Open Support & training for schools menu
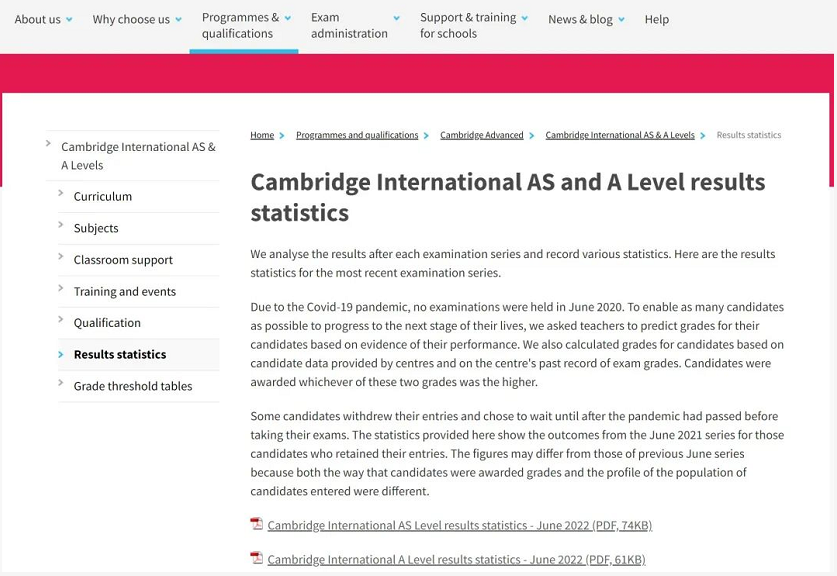 tap(468, 25)
